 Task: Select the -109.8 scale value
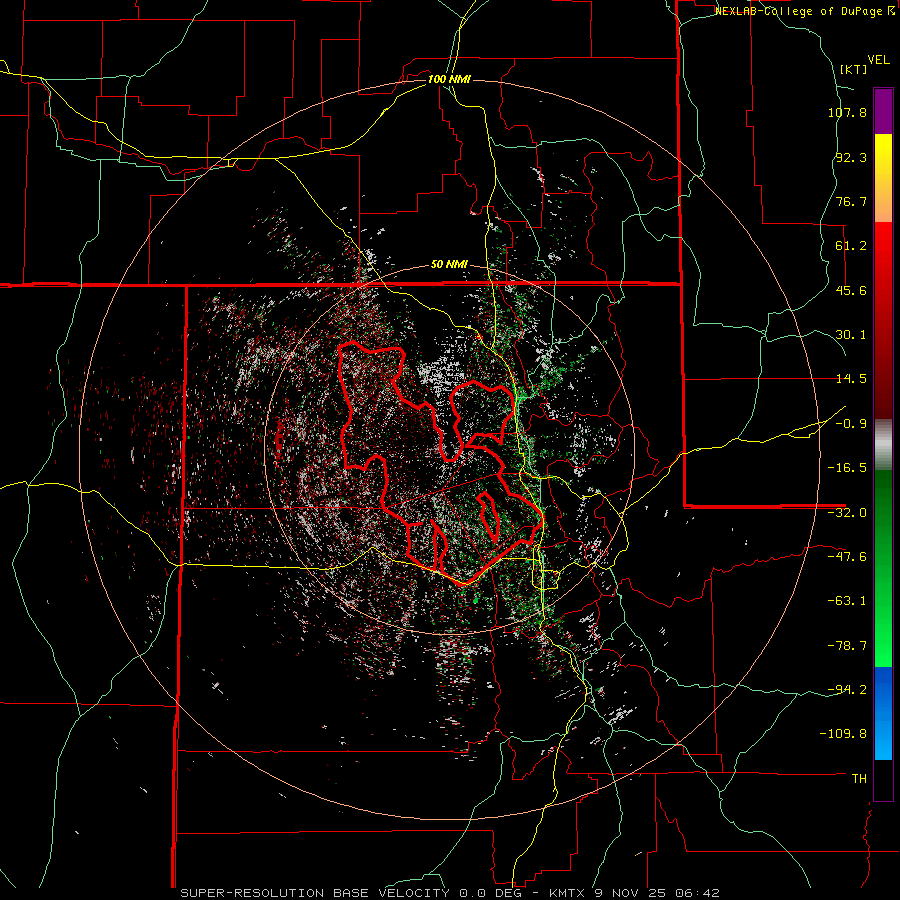coord(843,734)
